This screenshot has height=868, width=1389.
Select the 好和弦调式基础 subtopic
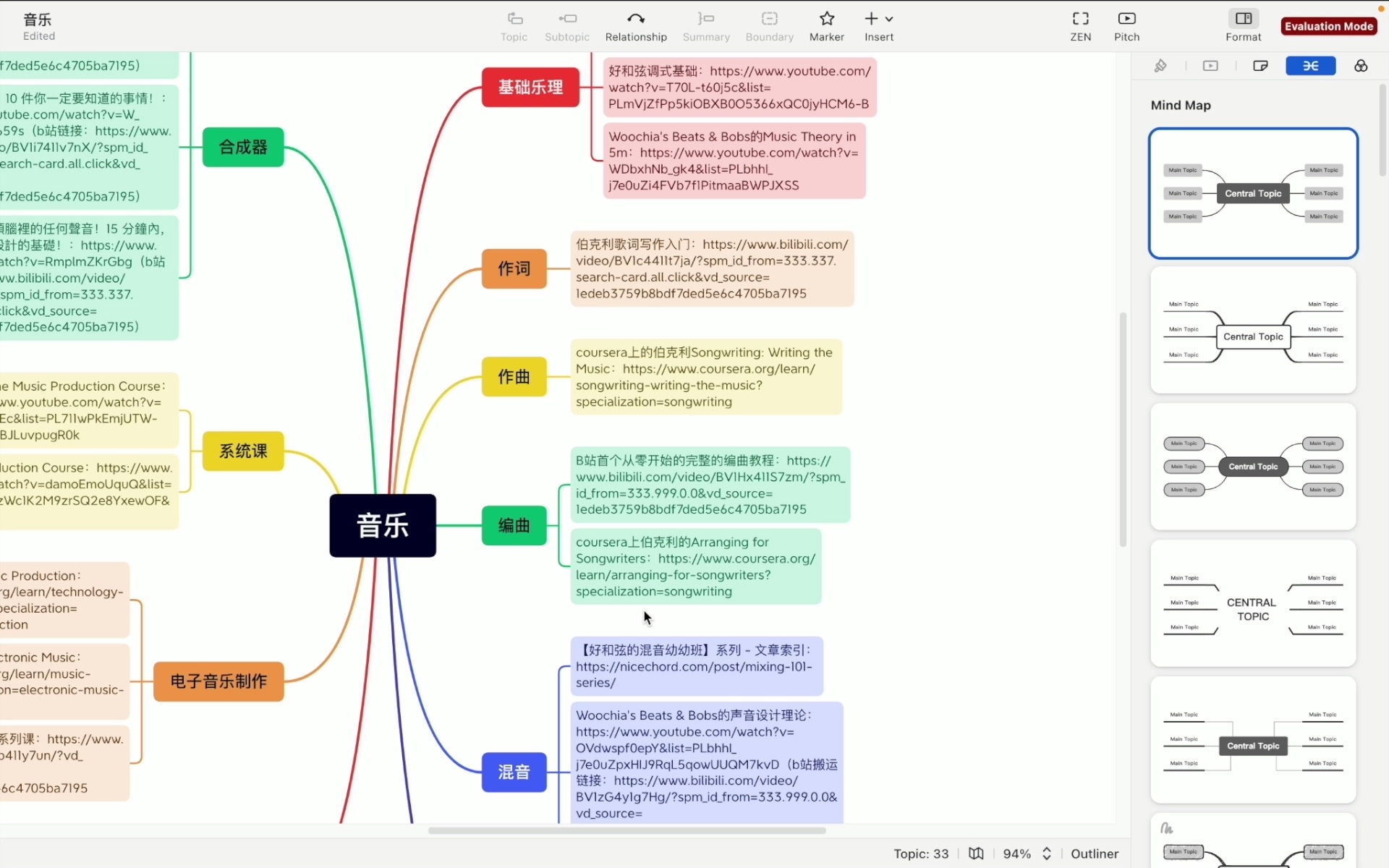(x=739, y=88)
